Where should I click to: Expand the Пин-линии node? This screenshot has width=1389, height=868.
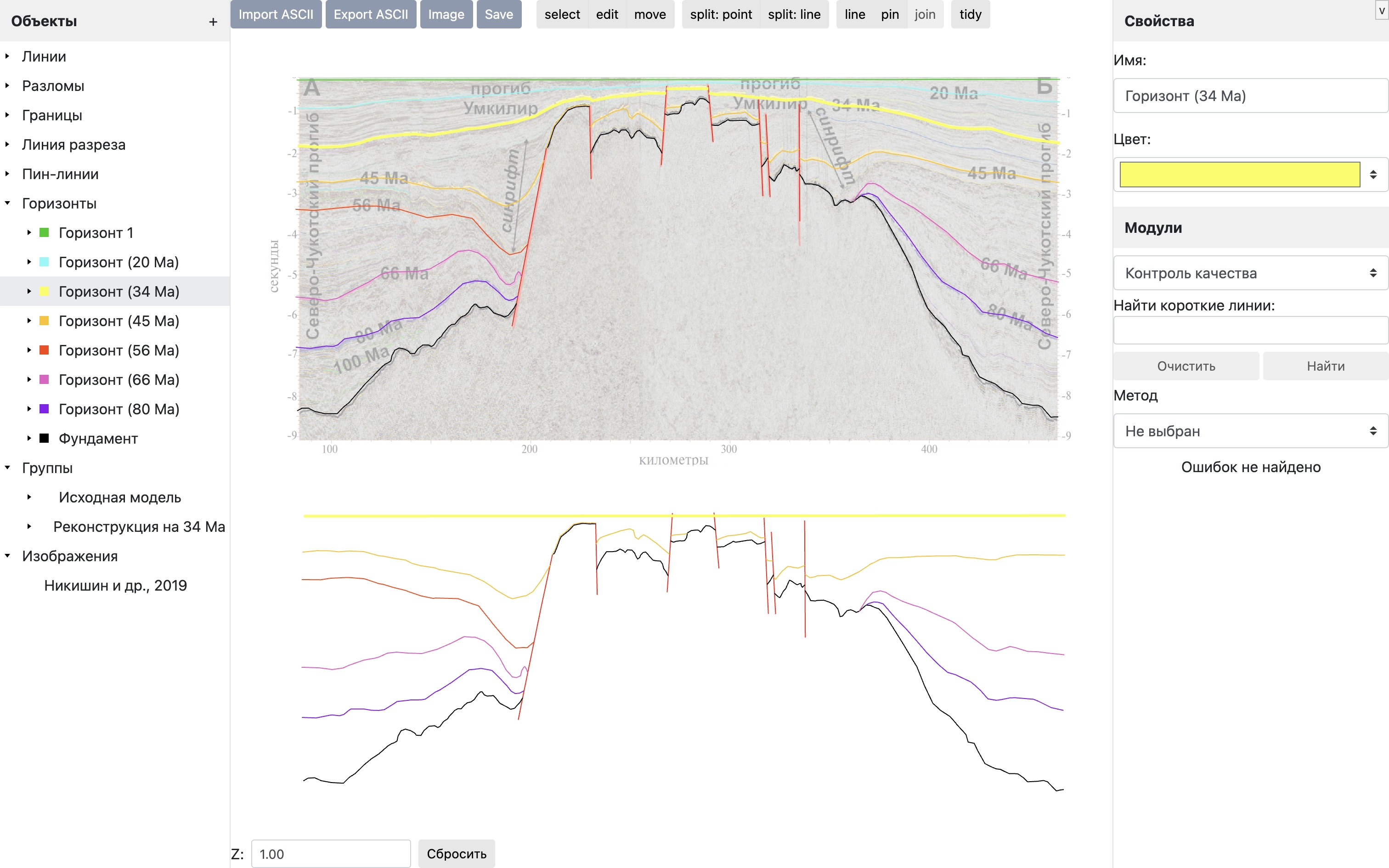7,174
